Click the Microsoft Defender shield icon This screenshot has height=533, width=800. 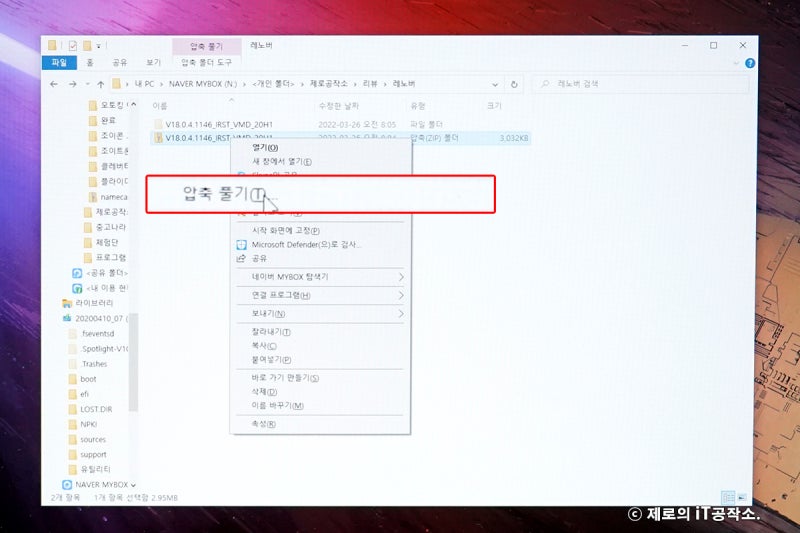(x=241, y=245)
